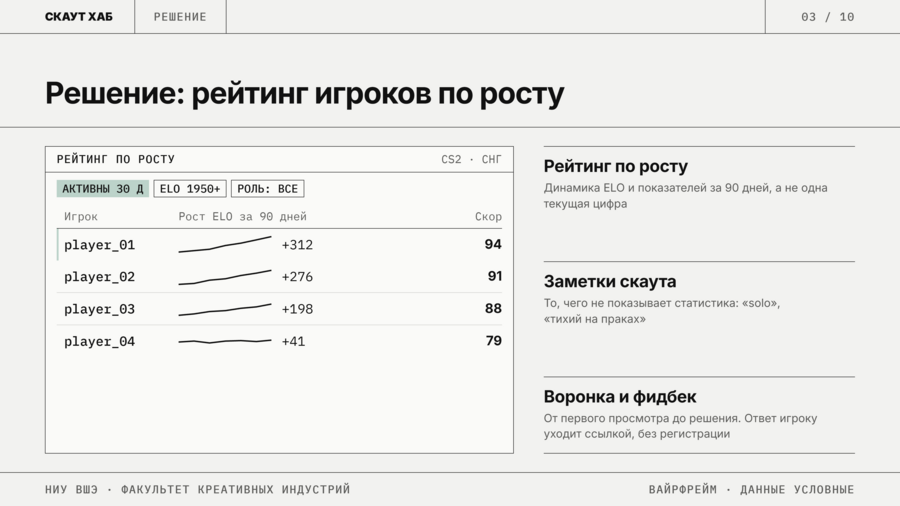Click the score 88 cell

pos(493,309)
